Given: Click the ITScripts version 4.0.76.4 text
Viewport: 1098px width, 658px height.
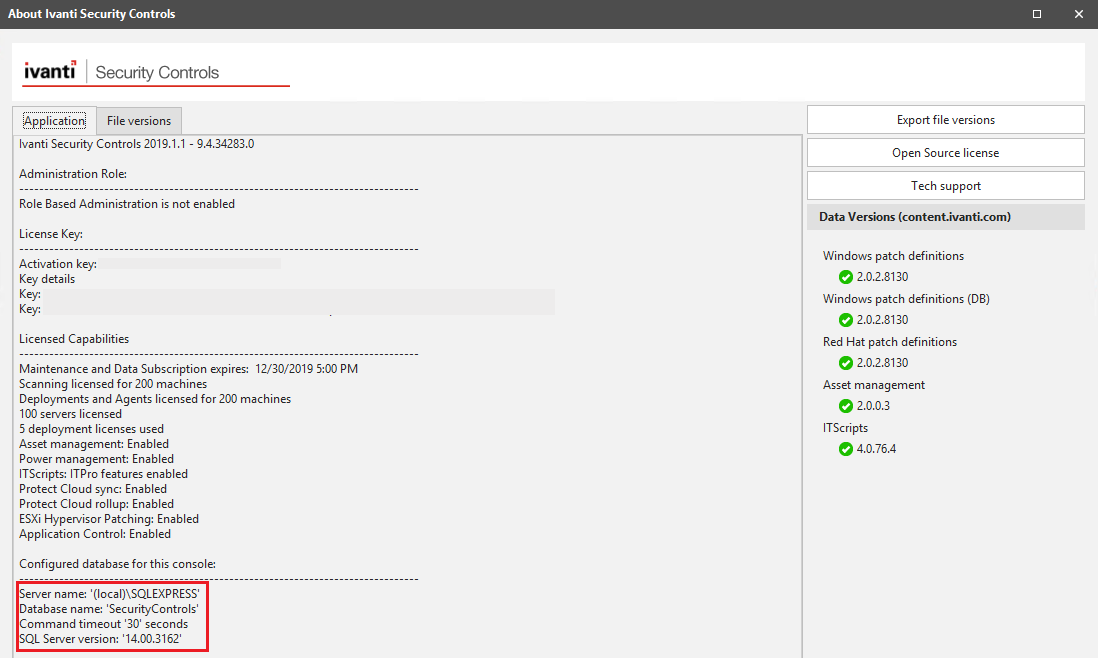Looking at the screenshot, I should (876, 449).
